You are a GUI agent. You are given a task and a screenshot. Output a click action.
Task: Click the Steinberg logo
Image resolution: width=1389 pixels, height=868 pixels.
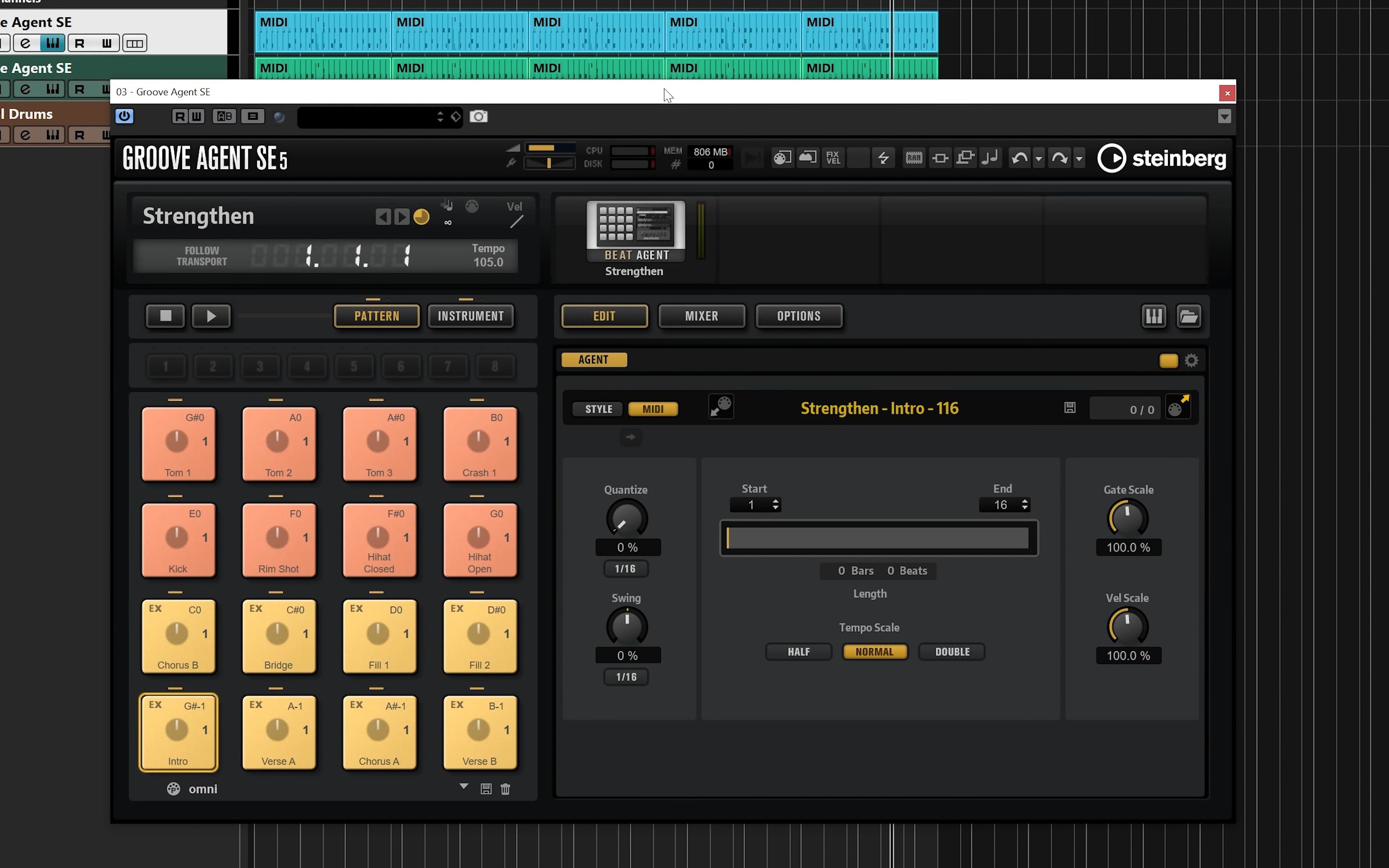tap(1162, 158)
